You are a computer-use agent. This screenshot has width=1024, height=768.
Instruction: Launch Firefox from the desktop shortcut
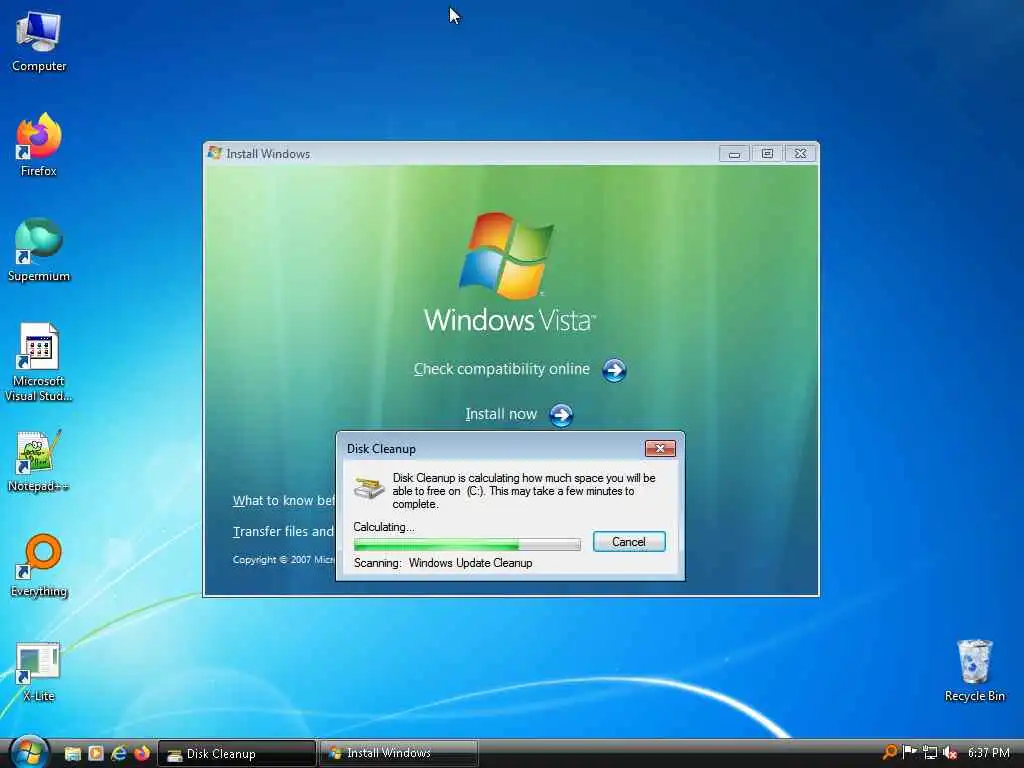click(39, 144)
